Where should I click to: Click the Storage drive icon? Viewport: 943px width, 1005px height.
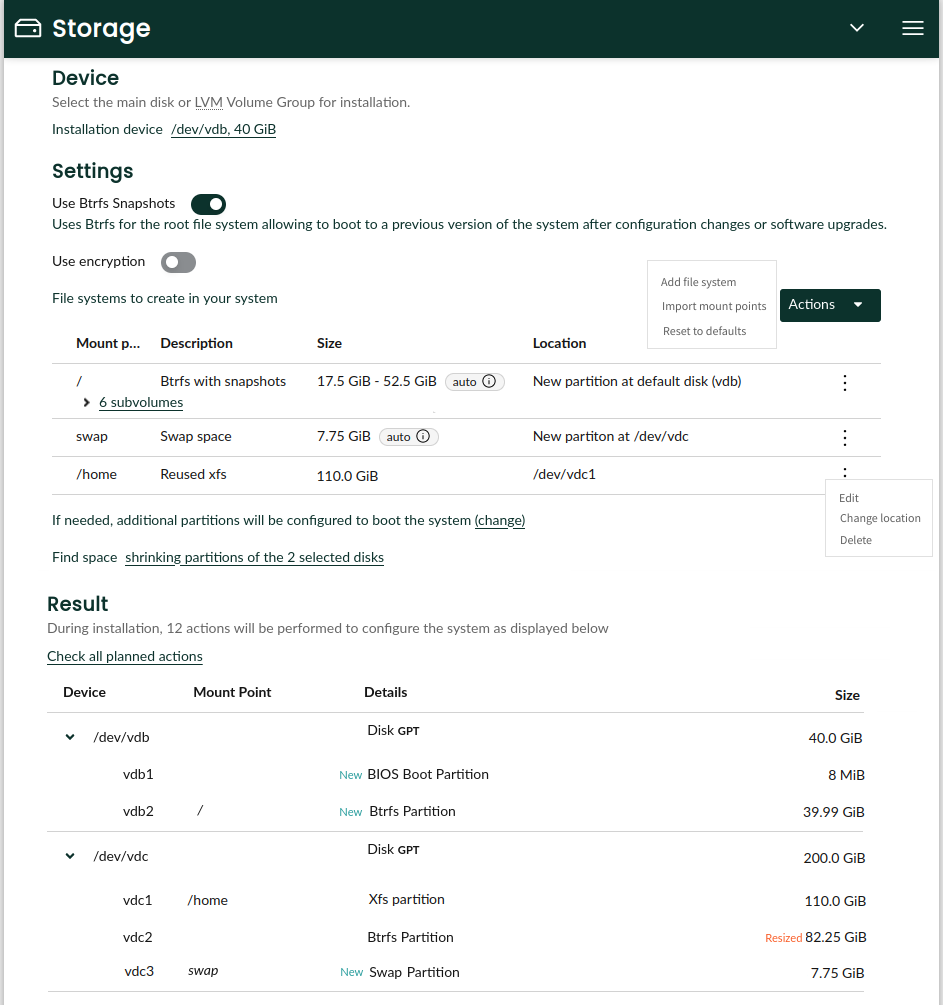point(28,28)
